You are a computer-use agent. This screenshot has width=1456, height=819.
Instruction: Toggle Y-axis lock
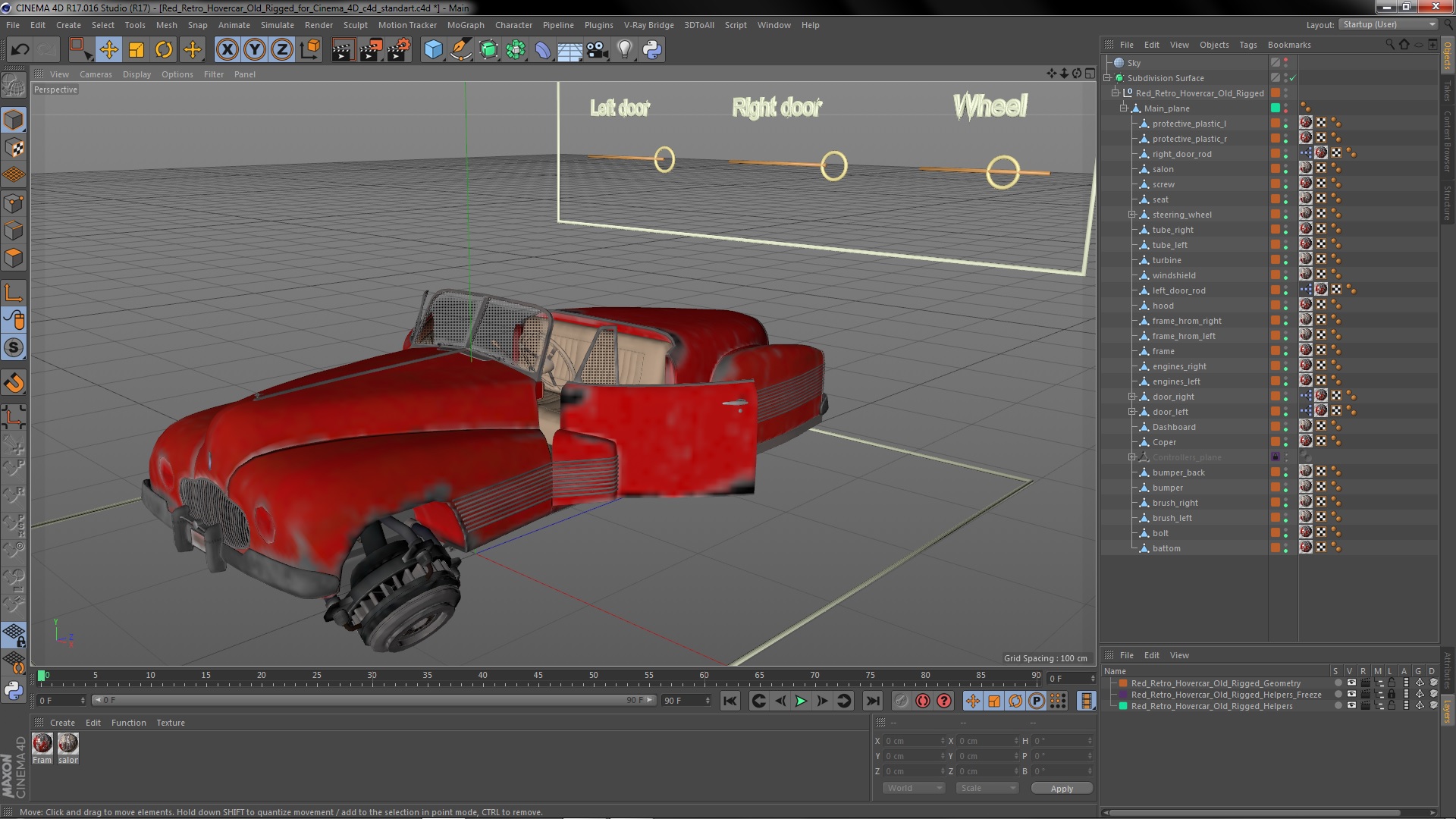(255, 50)
